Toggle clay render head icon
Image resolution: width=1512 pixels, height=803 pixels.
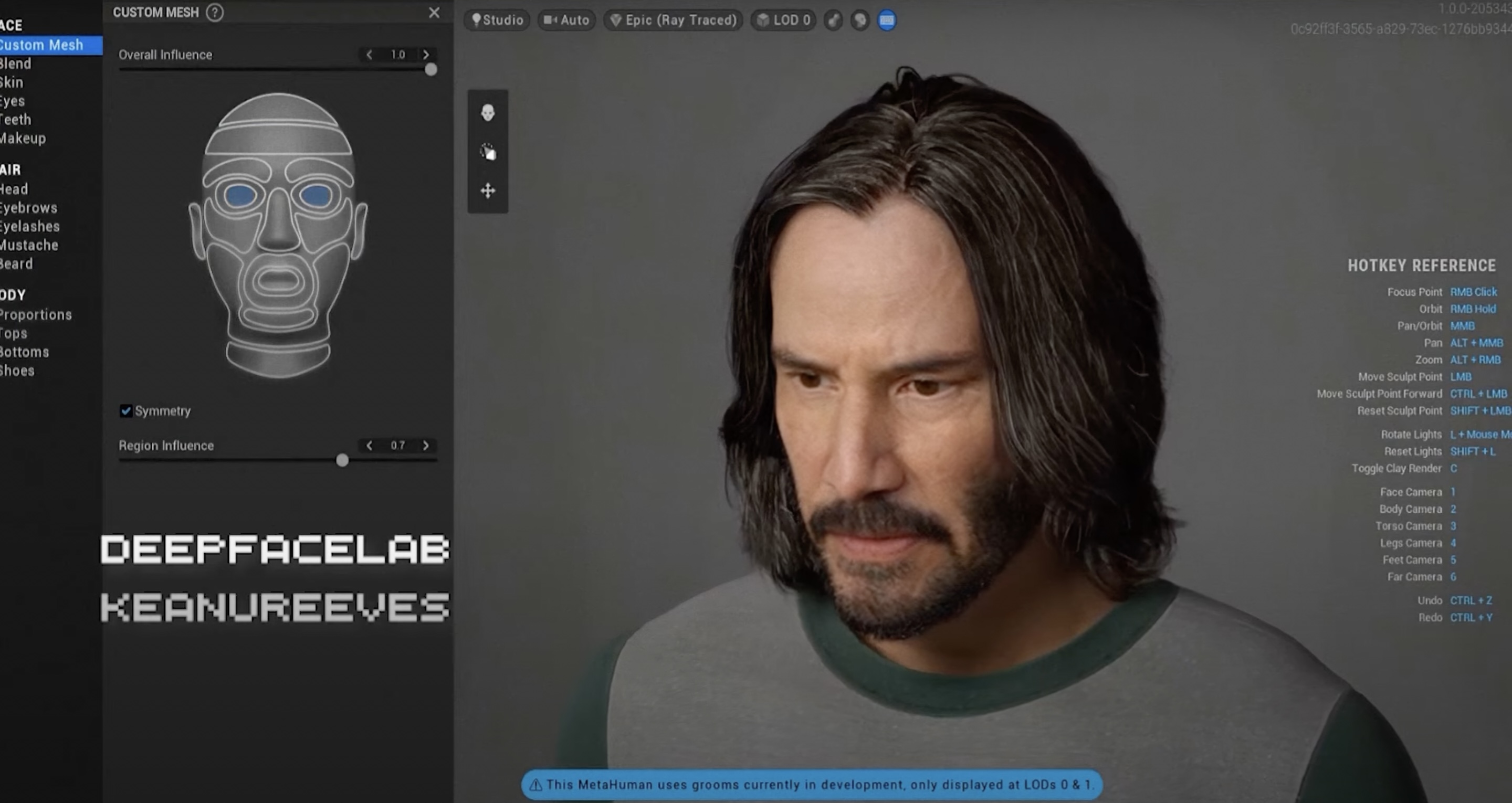(860, 20)
